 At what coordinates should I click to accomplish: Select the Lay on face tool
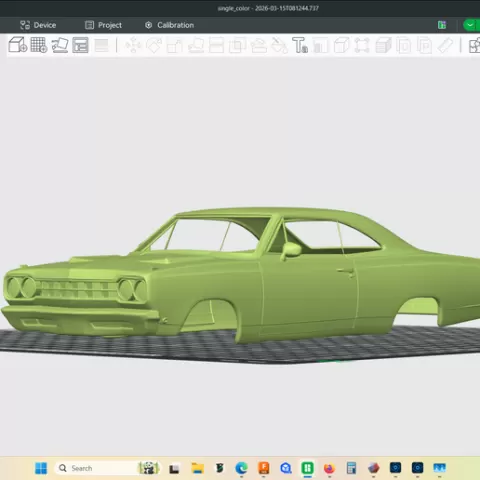pos(196,46)
